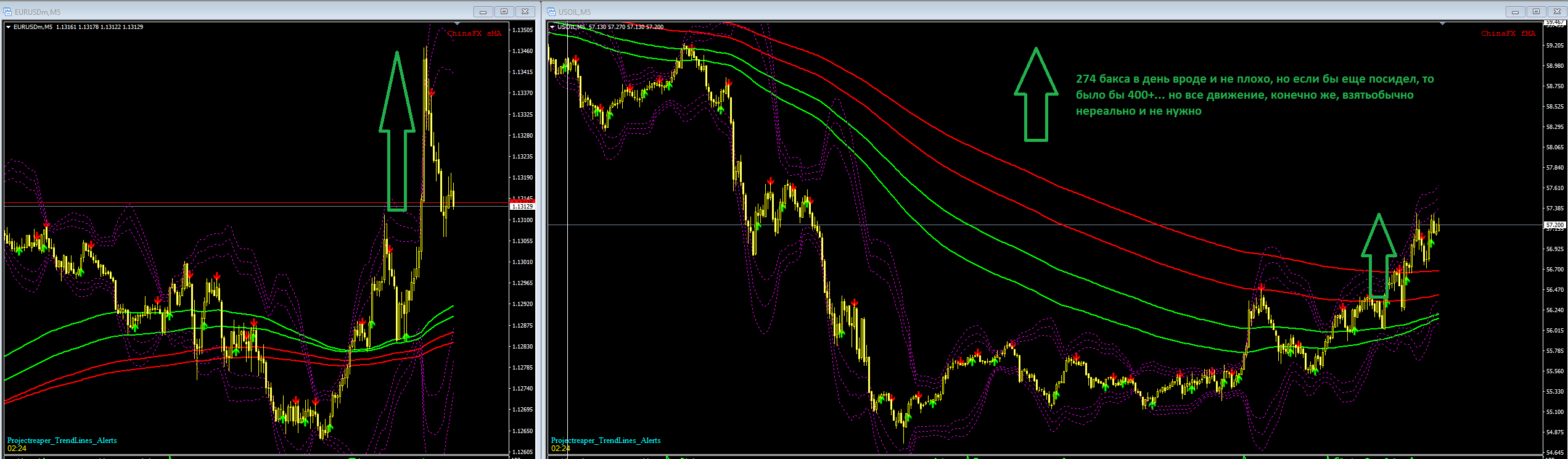Click the "1.12875" price scale value
The height and width of the screenshot is (459, 1568).
pos(522,326)
